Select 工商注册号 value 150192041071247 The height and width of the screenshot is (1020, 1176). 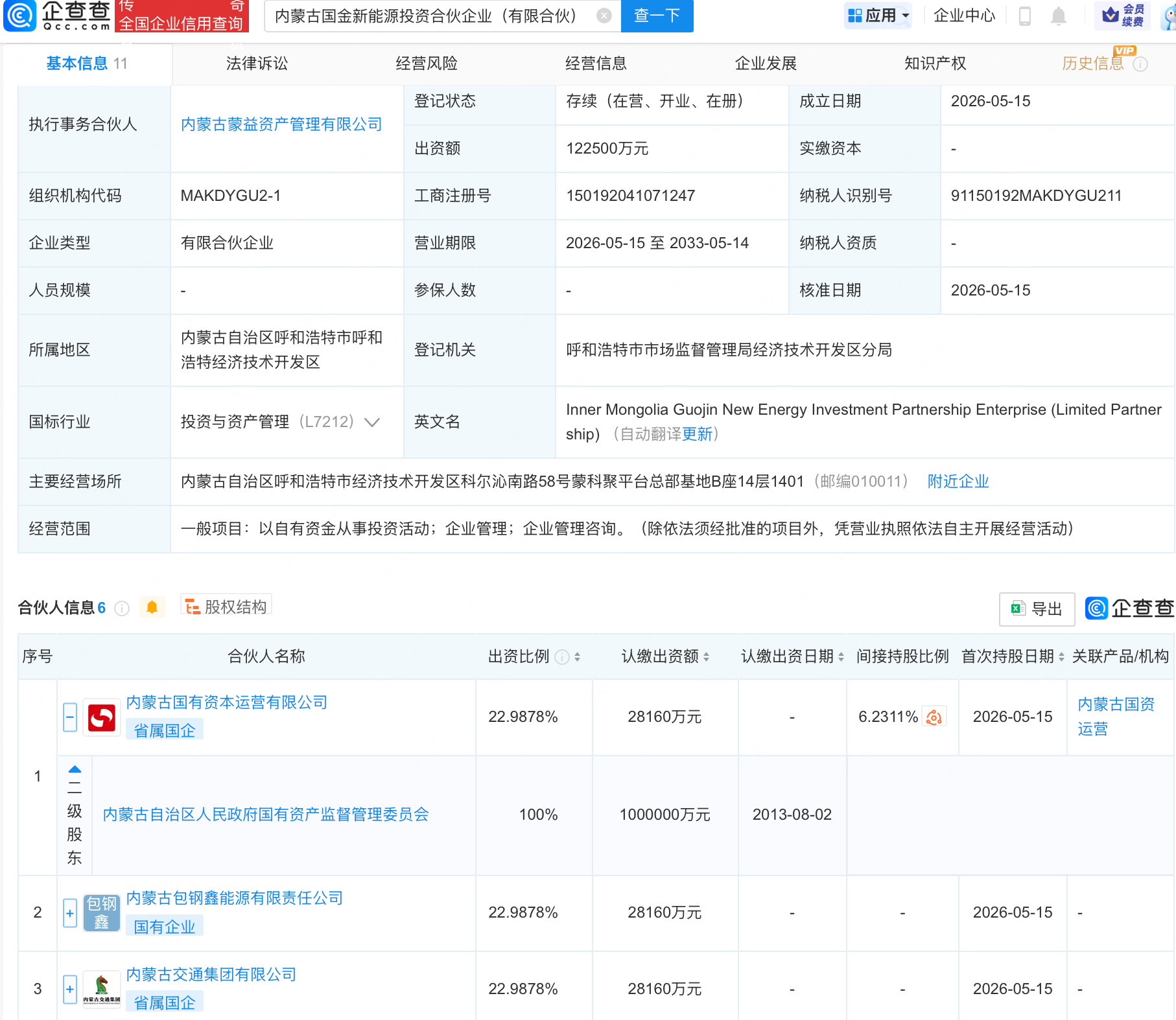630,196
